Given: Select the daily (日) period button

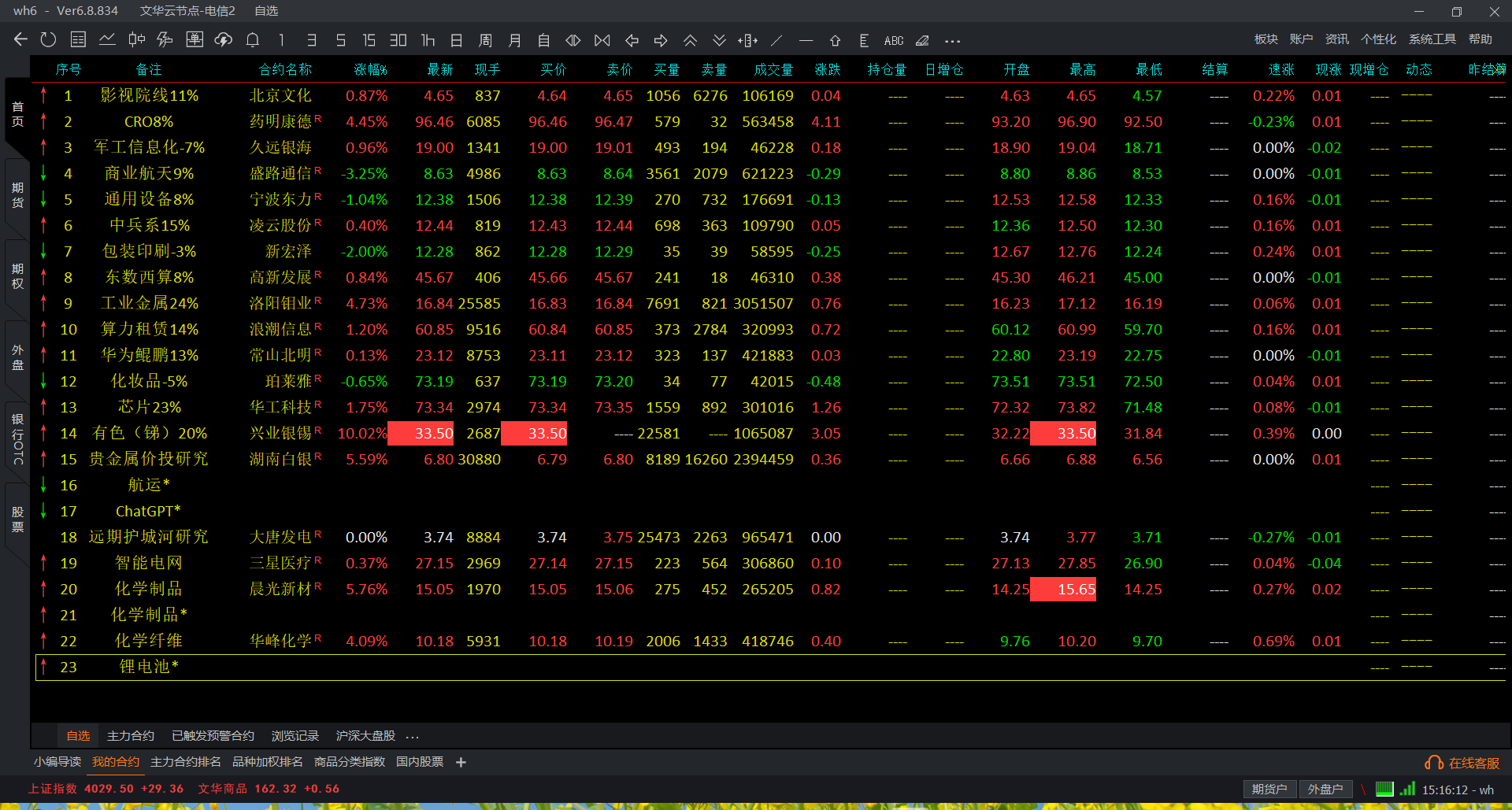Looking at the screenshot, I should pos(456,40).
